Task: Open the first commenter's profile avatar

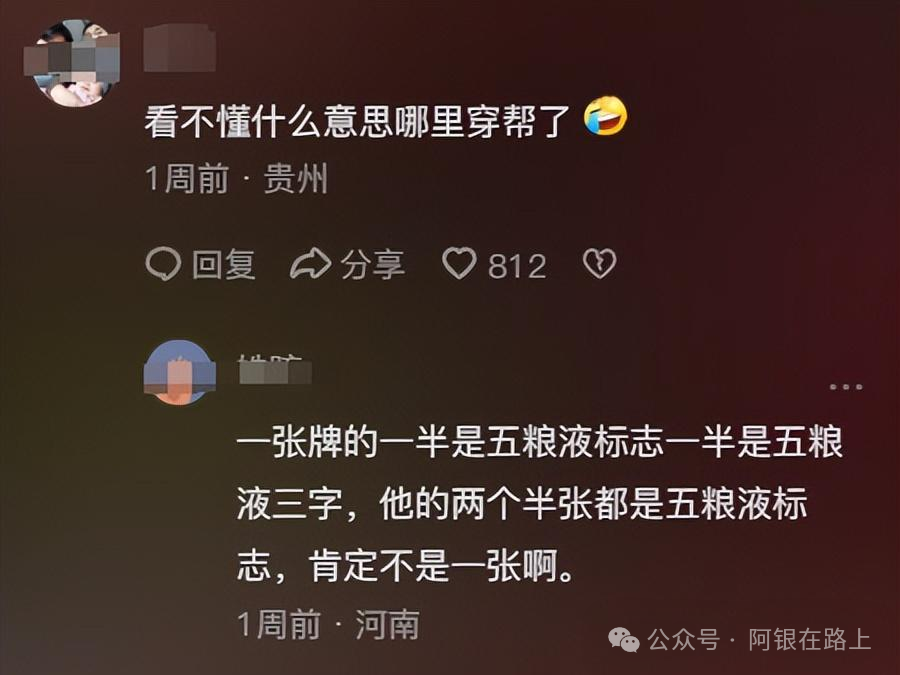Action: point(72,63)
